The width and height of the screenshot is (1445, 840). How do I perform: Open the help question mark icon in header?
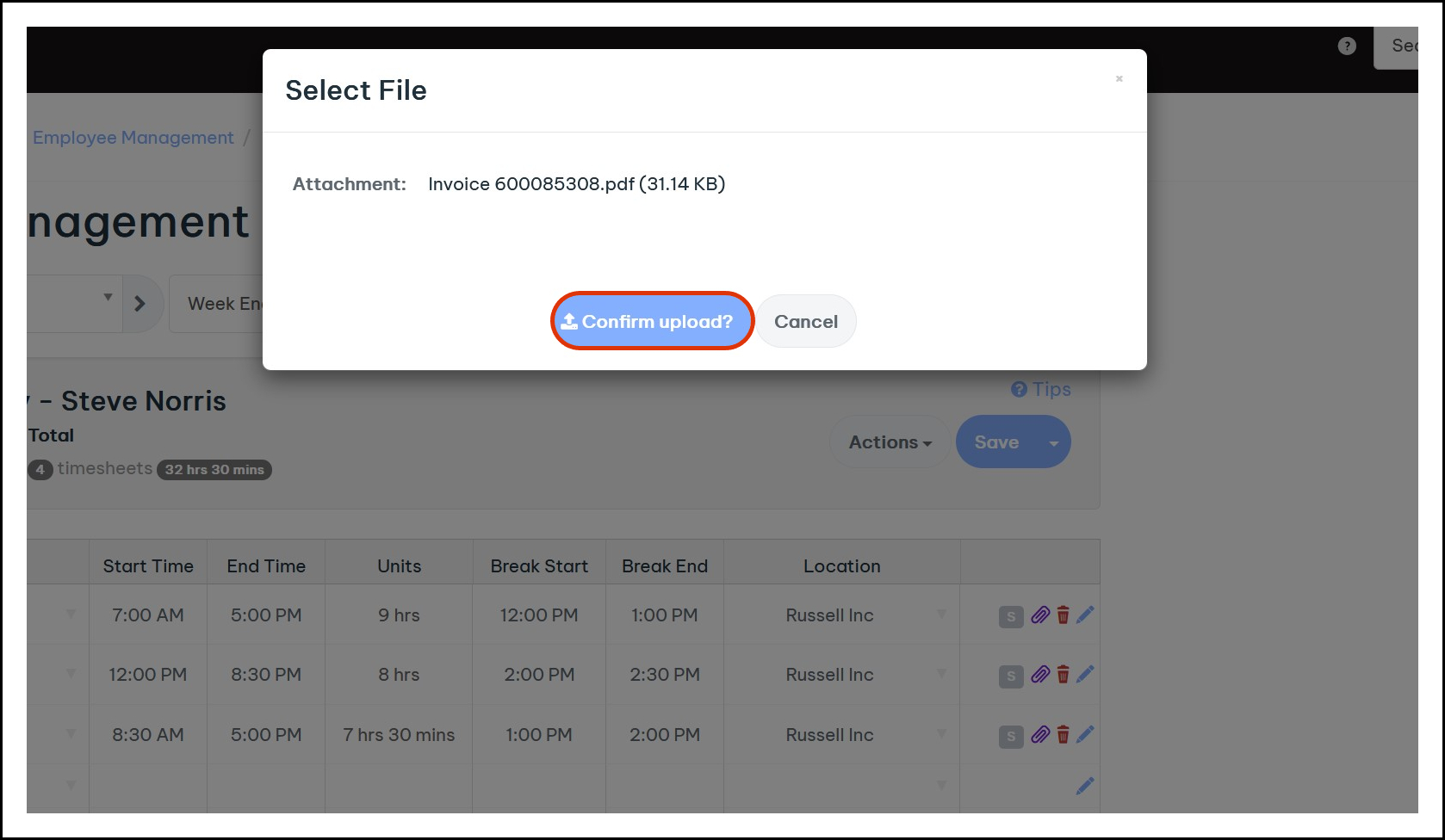[1347, 46]
